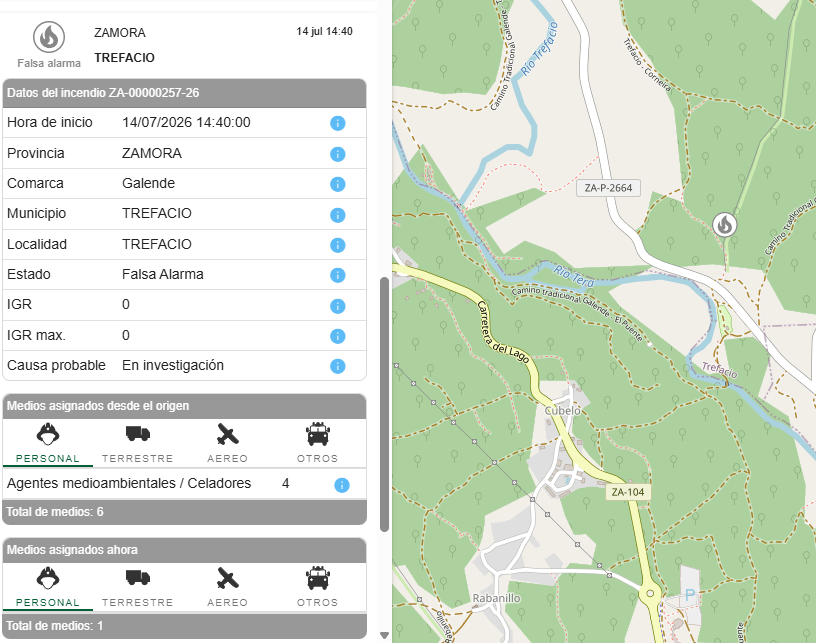
Task: Click the Datos del incendio header
Action: (184, 93)
